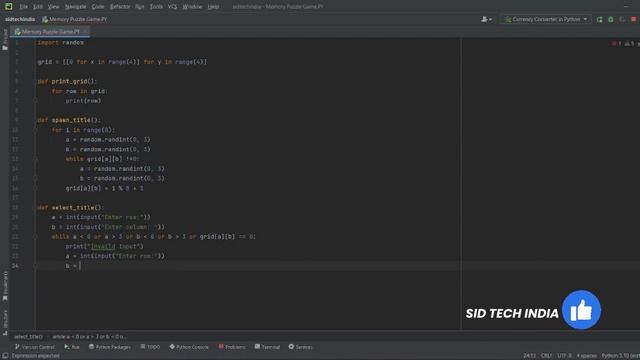Open the TODO tool window
Screen dimensions: 640x360
[150, 347]
